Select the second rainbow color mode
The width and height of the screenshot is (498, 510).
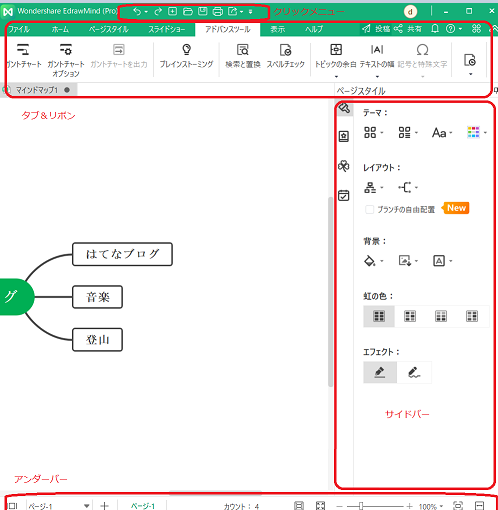410,316
